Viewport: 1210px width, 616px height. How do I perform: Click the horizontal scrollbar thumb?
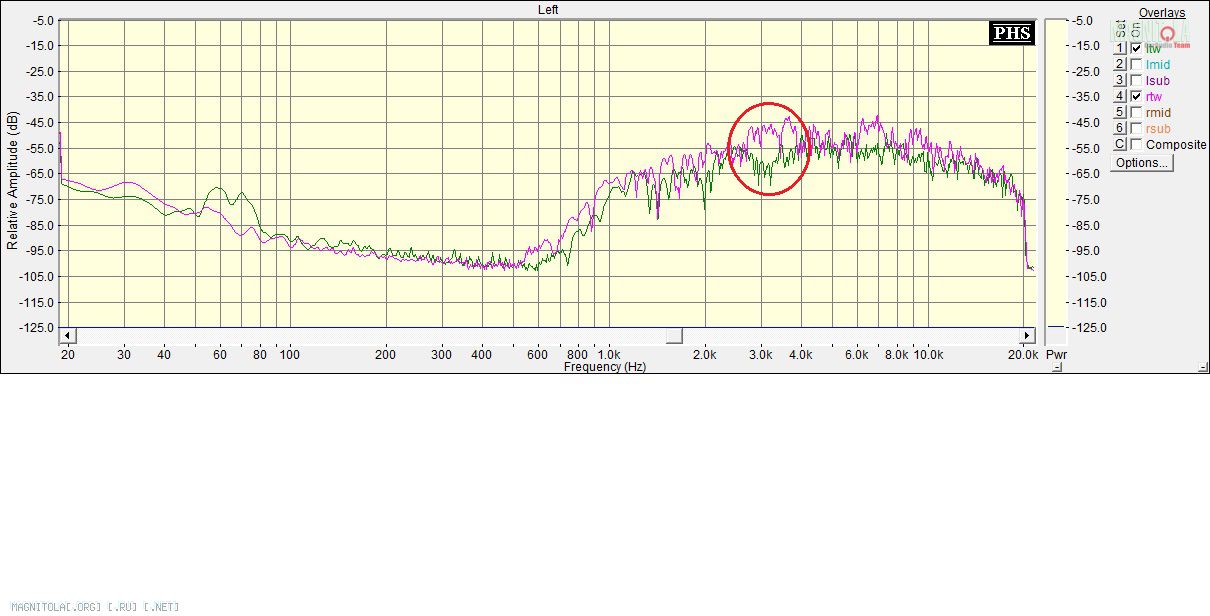point(674,335)
